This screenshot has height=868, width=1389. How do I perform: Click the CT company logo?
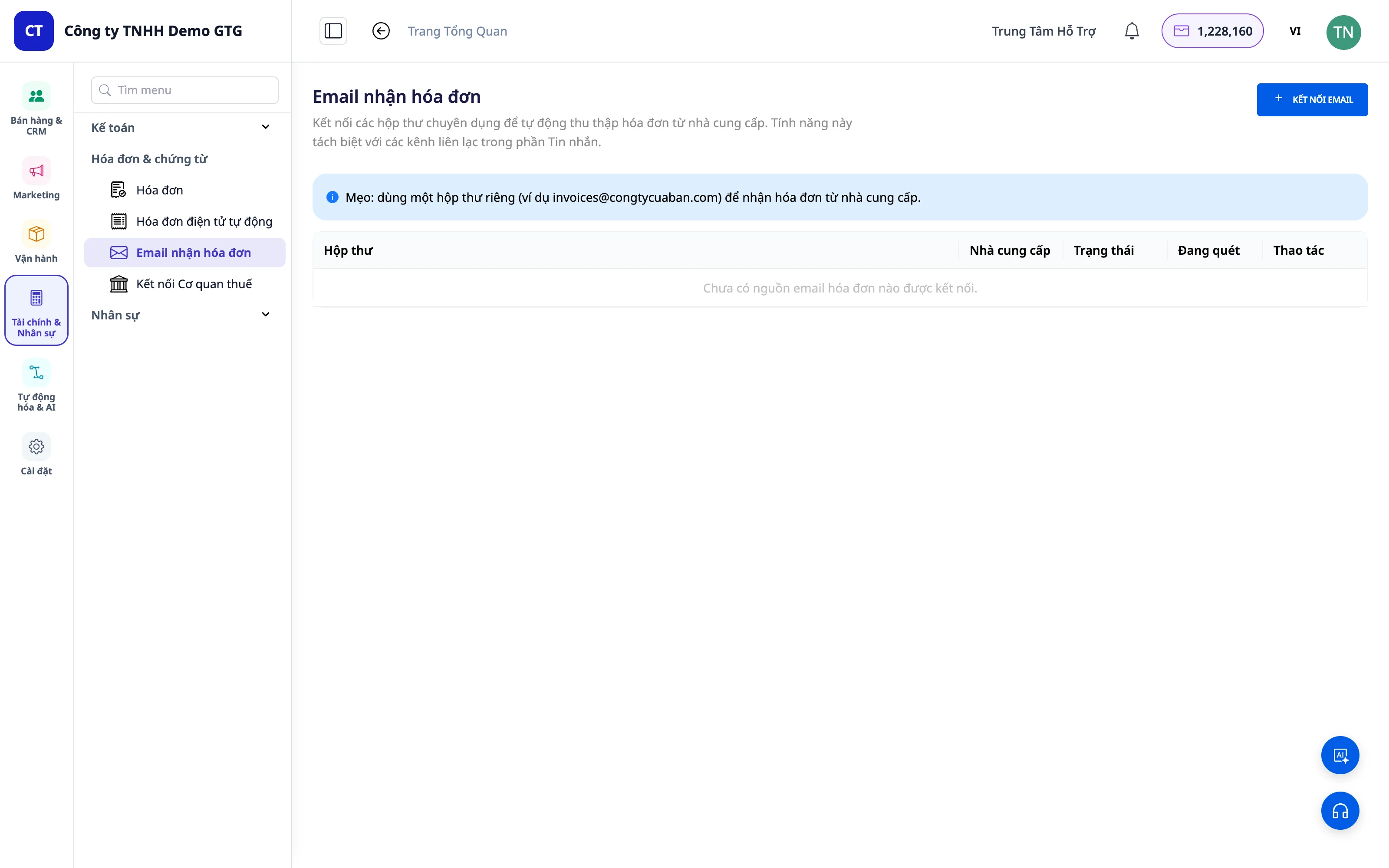click(34, 31)
